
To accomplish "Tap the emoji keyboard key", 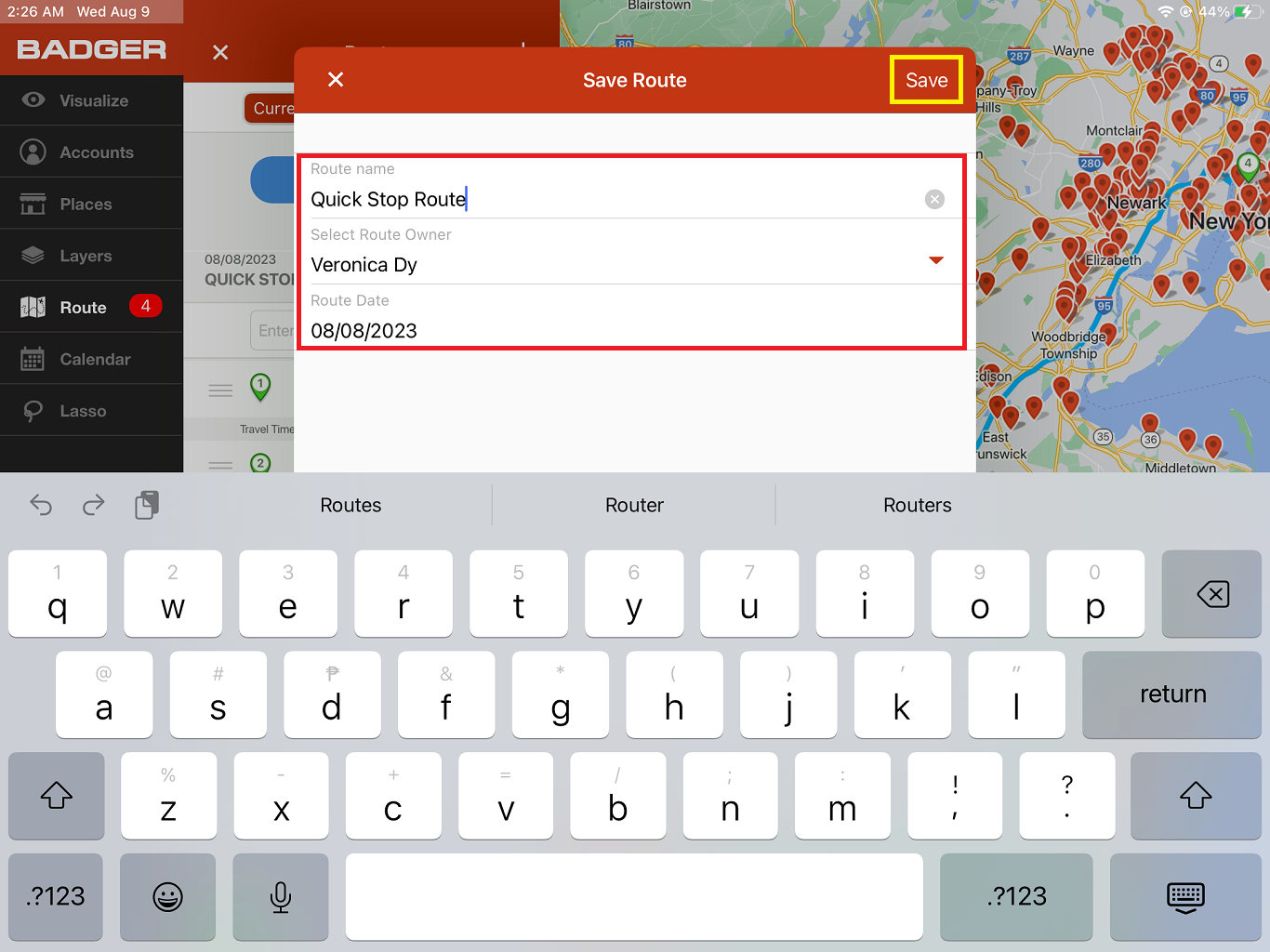I will tap(167, 896).
